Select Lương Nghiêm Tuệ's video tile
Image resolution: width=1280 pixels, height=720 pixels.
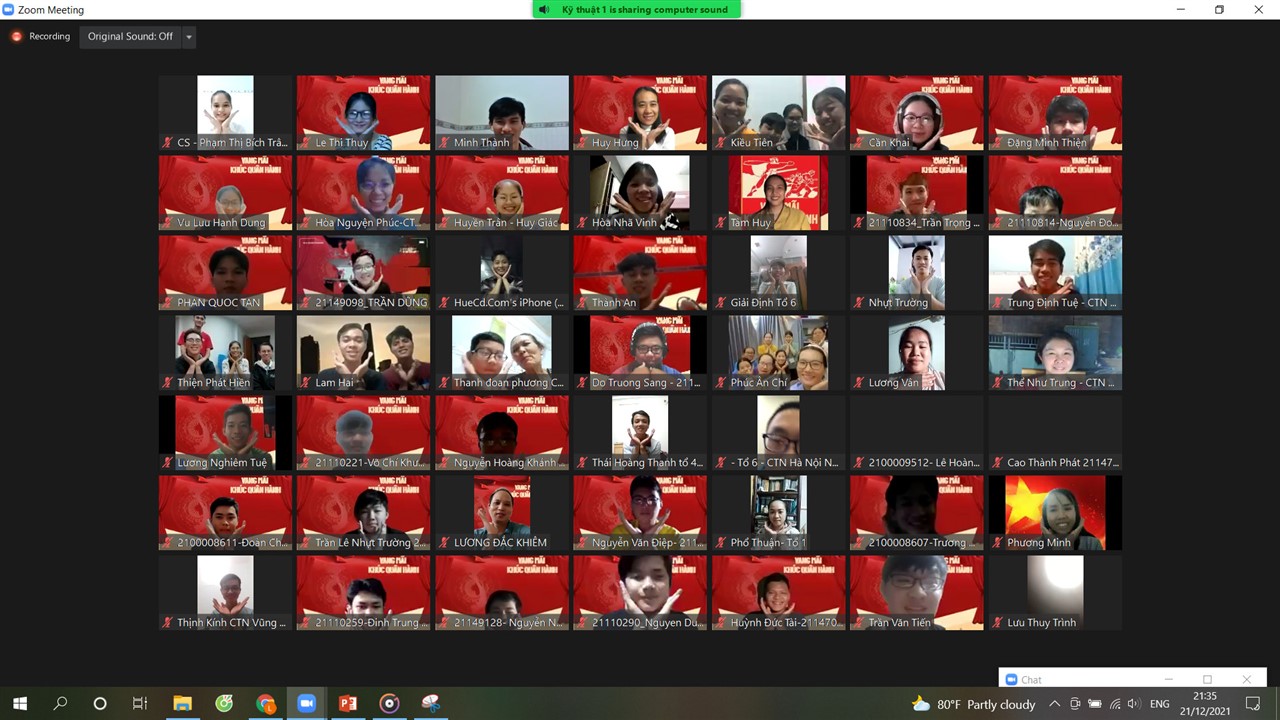point(225,433)
